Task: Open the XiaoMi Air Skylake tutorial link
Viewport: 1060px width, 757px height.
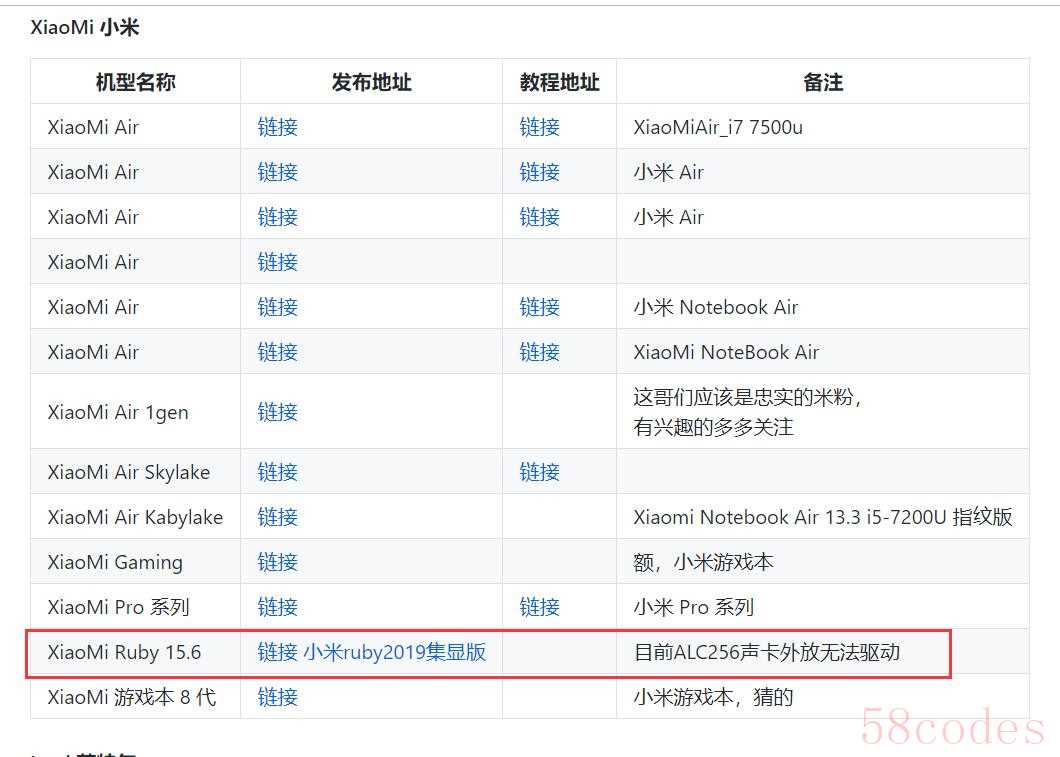Action: pyautogui.click(x=539, y=472)
